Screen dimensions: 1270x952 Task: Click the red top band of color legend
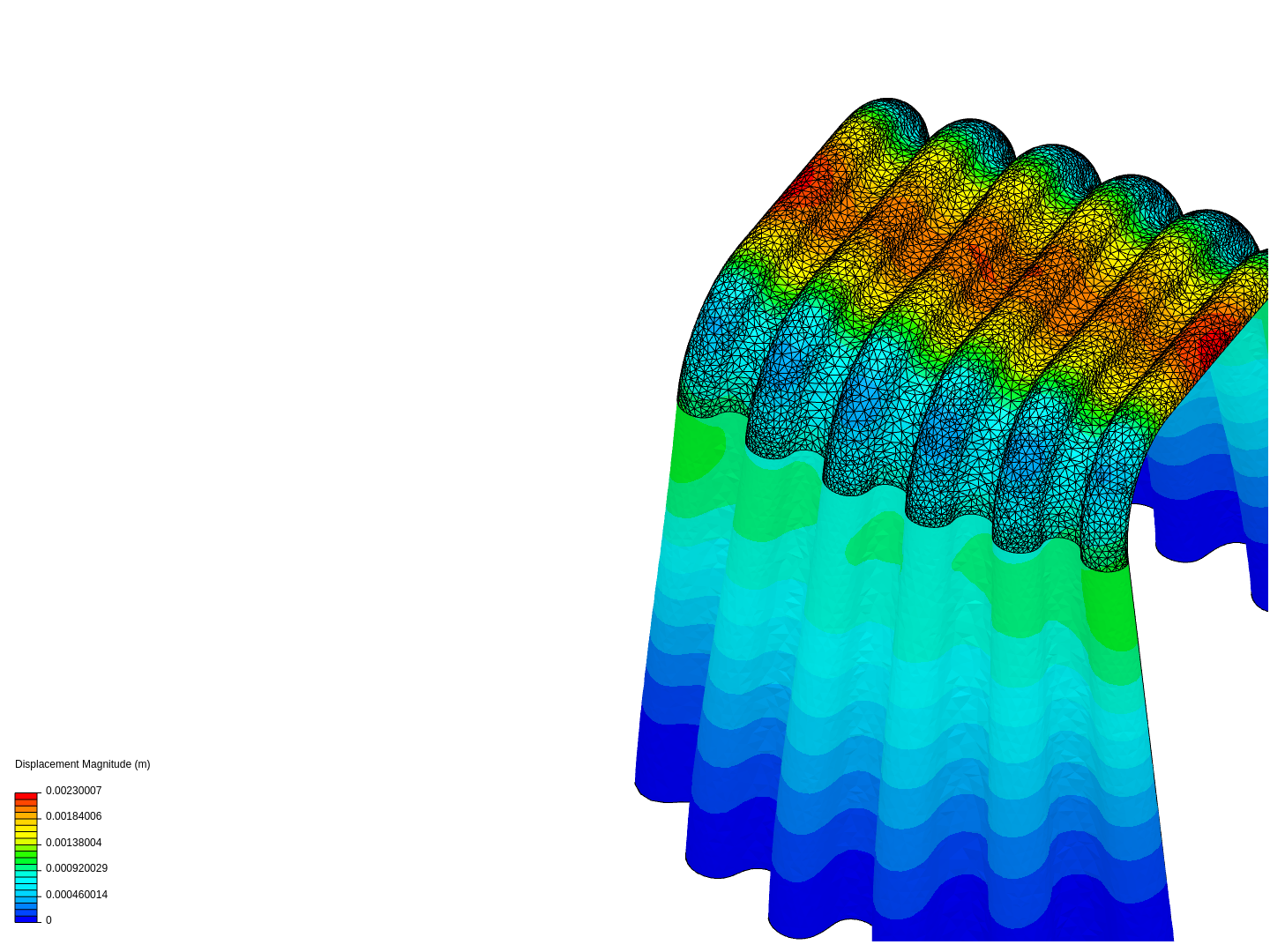click(26, 797)
